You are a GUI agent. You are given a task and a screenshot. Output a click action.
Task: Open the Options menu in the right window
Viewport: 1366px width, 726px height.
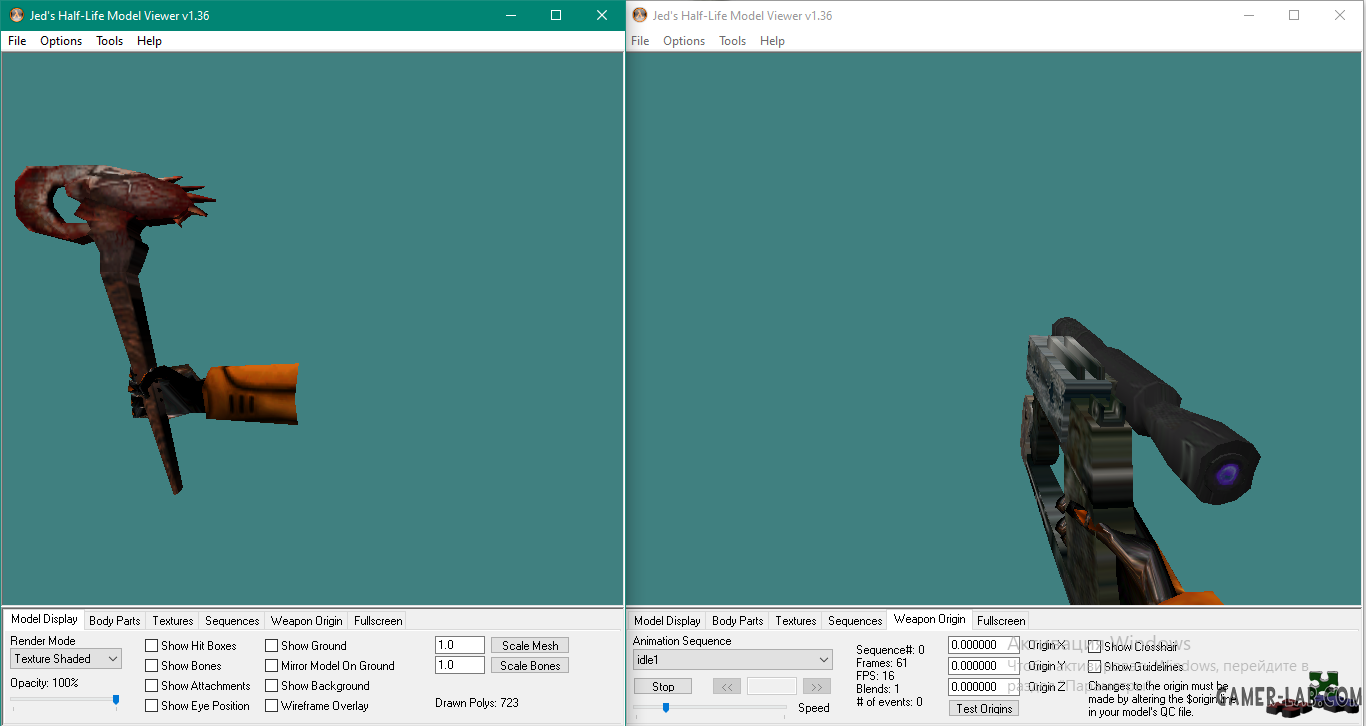tap(684, 41)
